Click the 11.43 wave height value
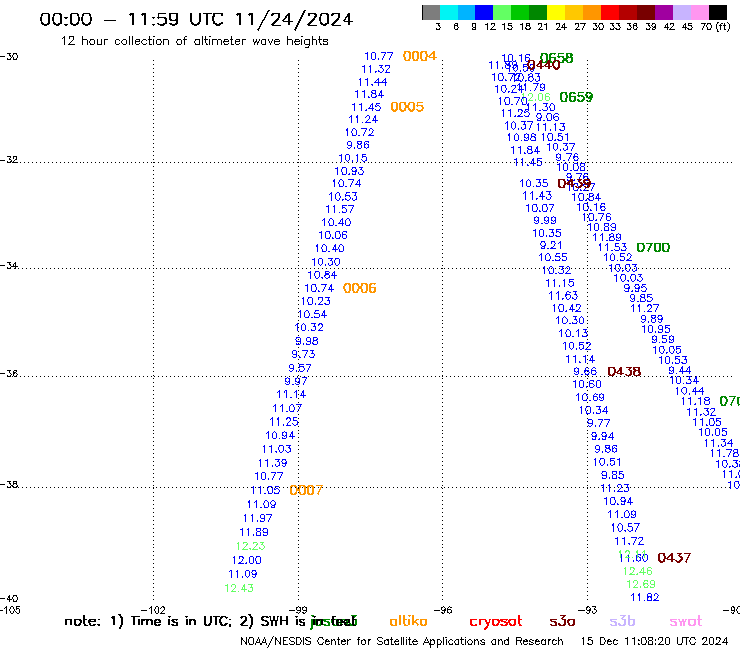The height and width of the screenshot is (650, 740). 537,195
